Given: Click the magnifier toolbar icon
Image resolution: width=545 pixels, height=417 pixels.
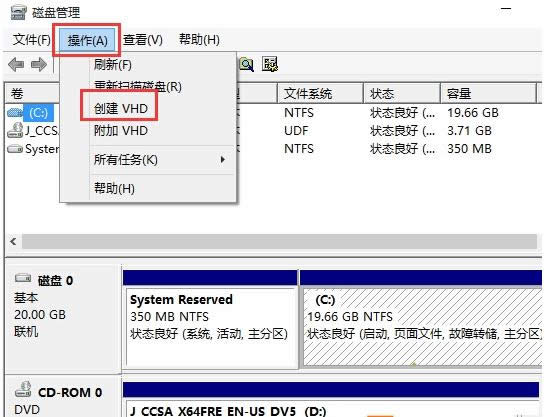Looking at the screenshot, I should click(x=247, y=65).
